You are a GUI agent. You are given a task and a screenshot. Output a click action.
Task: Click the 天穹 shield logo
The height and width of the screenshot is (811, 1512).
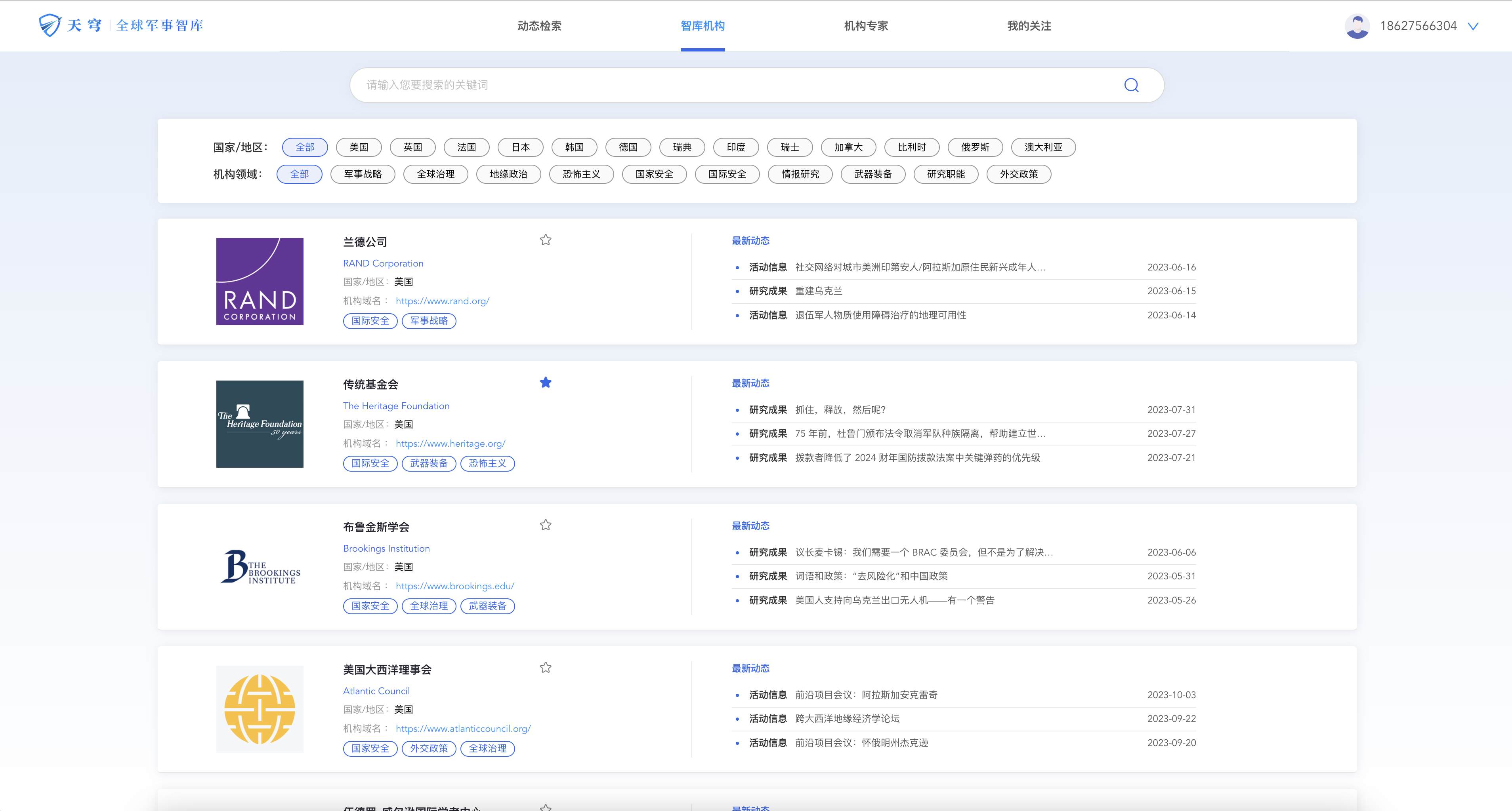coord(50,25)
